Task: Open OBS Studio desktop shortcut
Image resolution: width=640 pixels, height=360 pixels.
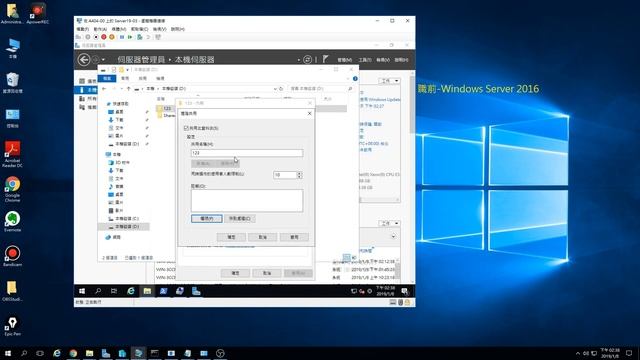Action: [x=12, y=291]
